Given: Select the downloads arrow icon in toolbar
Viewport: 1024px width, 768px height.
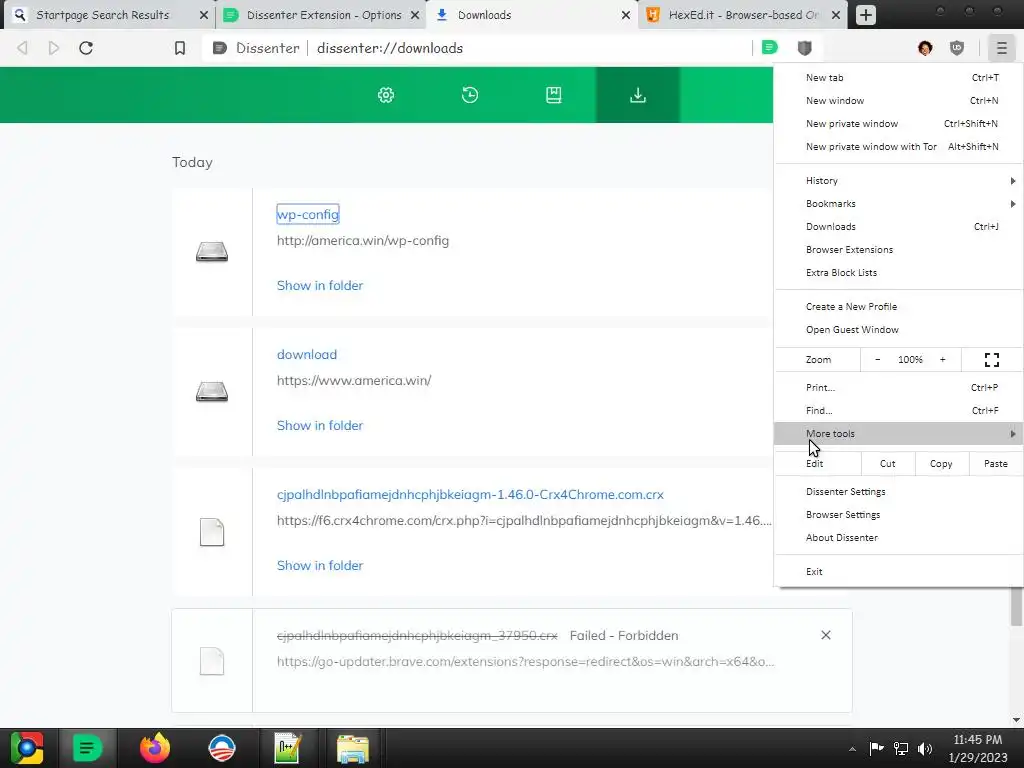Looking at the screenshot, I should tap(638, 95).
